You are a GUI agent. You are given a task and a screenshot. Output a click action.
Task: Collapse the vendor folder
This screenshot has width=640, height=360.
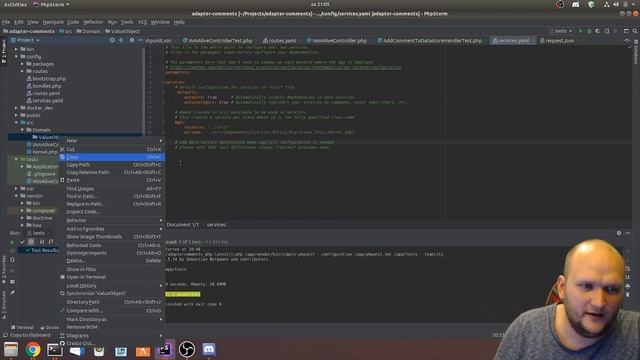17,196
